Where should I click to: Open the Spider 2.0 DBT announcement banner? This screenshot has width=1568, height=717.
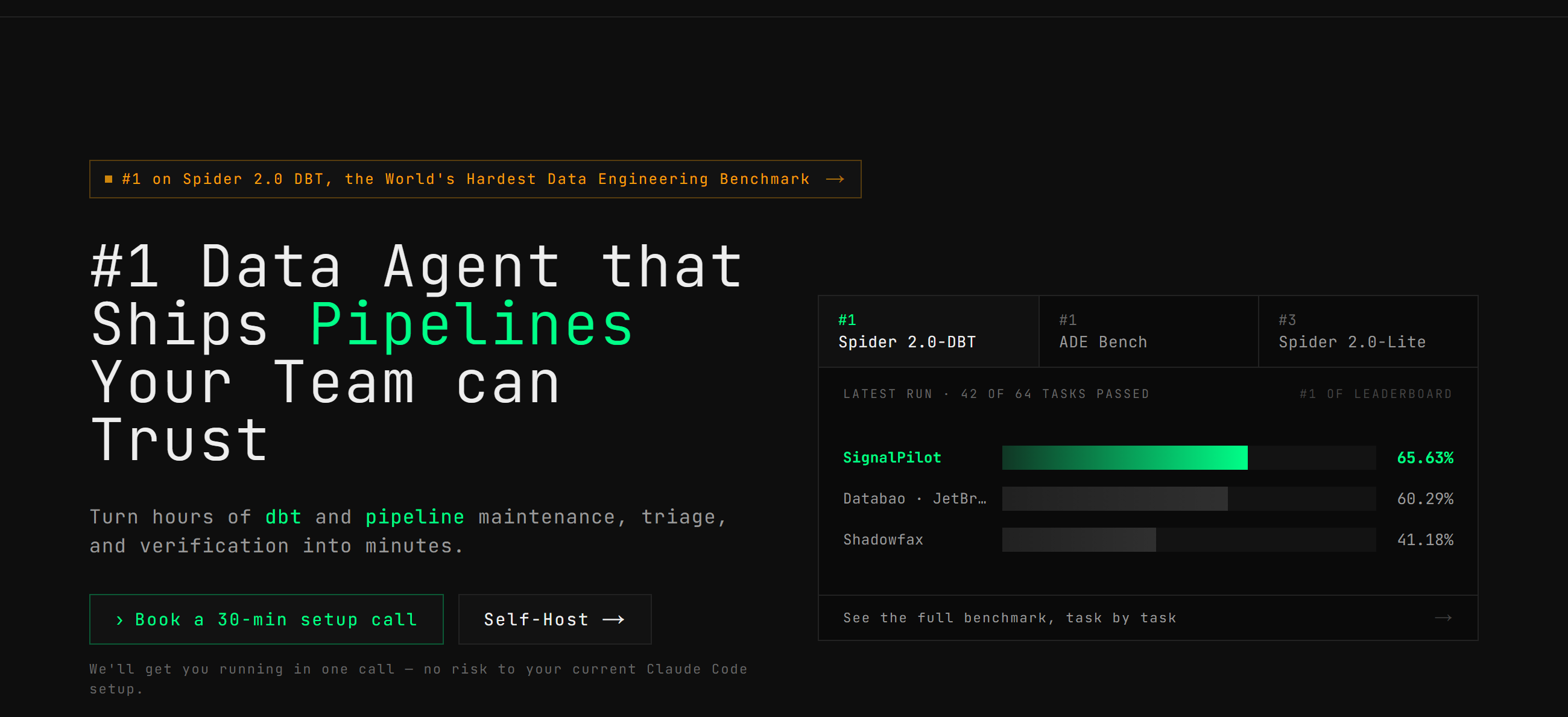click(475, 179)
